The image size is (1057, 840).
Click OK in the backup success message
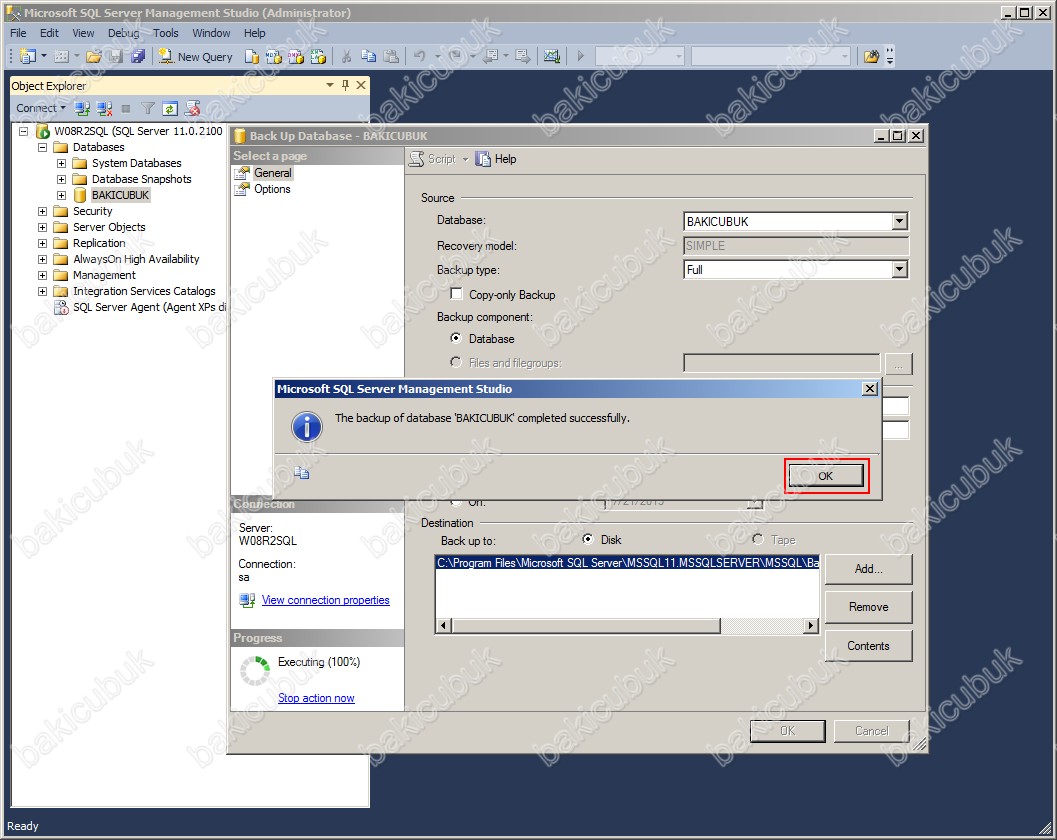[826, 476]
